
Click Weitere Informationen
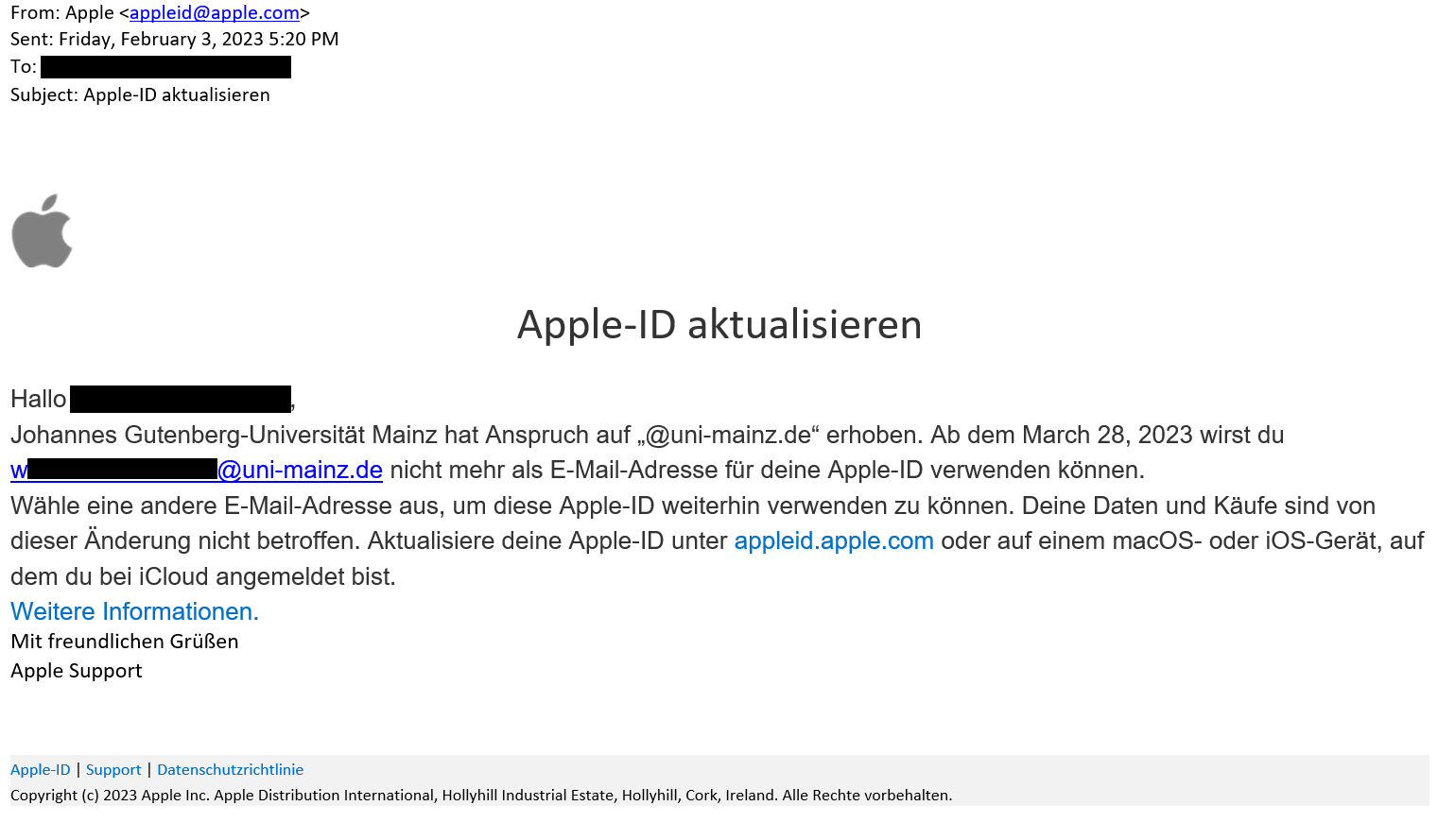pos(133,611)
